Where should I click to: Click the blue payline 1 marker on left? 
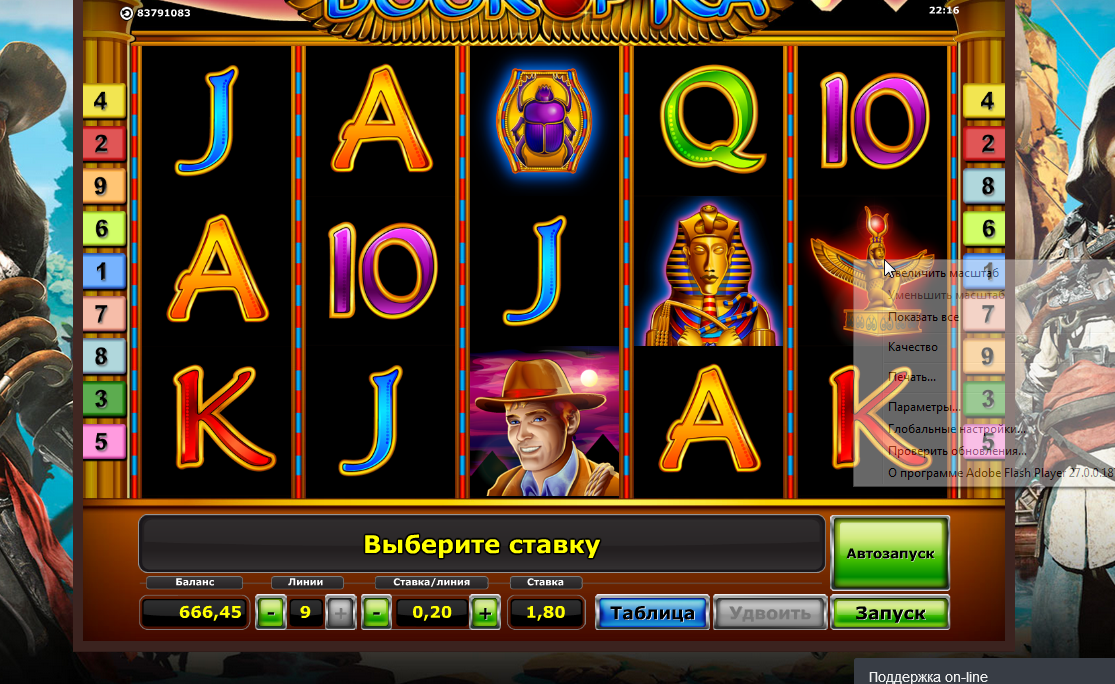(105, 271)
